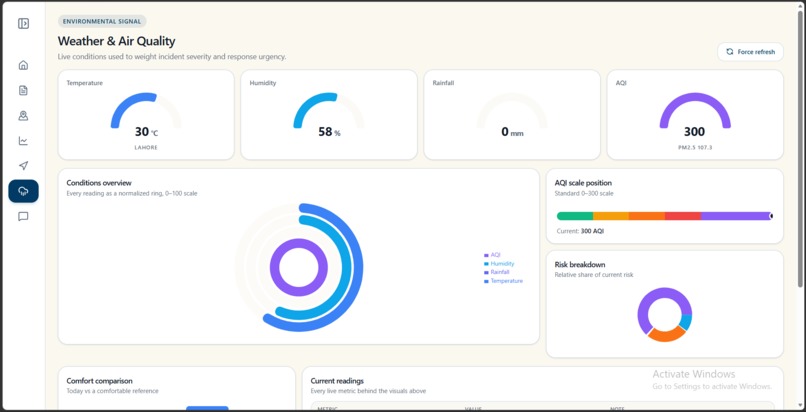
Task: Open the Home page from the sidebar
Action: tap(23, 65)
